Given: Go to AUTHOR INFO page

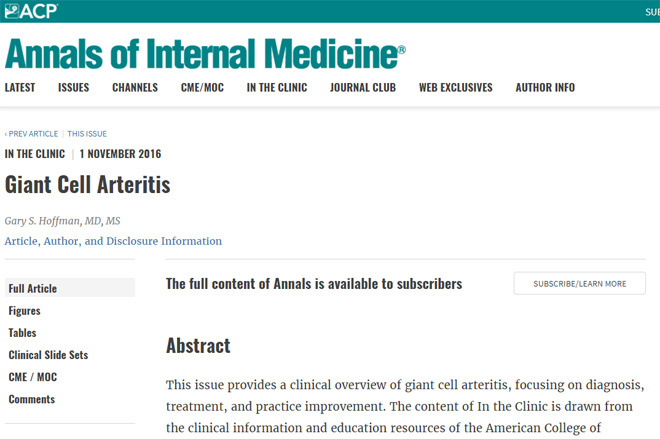Looking at the screenshot, I should coord(545,88).
